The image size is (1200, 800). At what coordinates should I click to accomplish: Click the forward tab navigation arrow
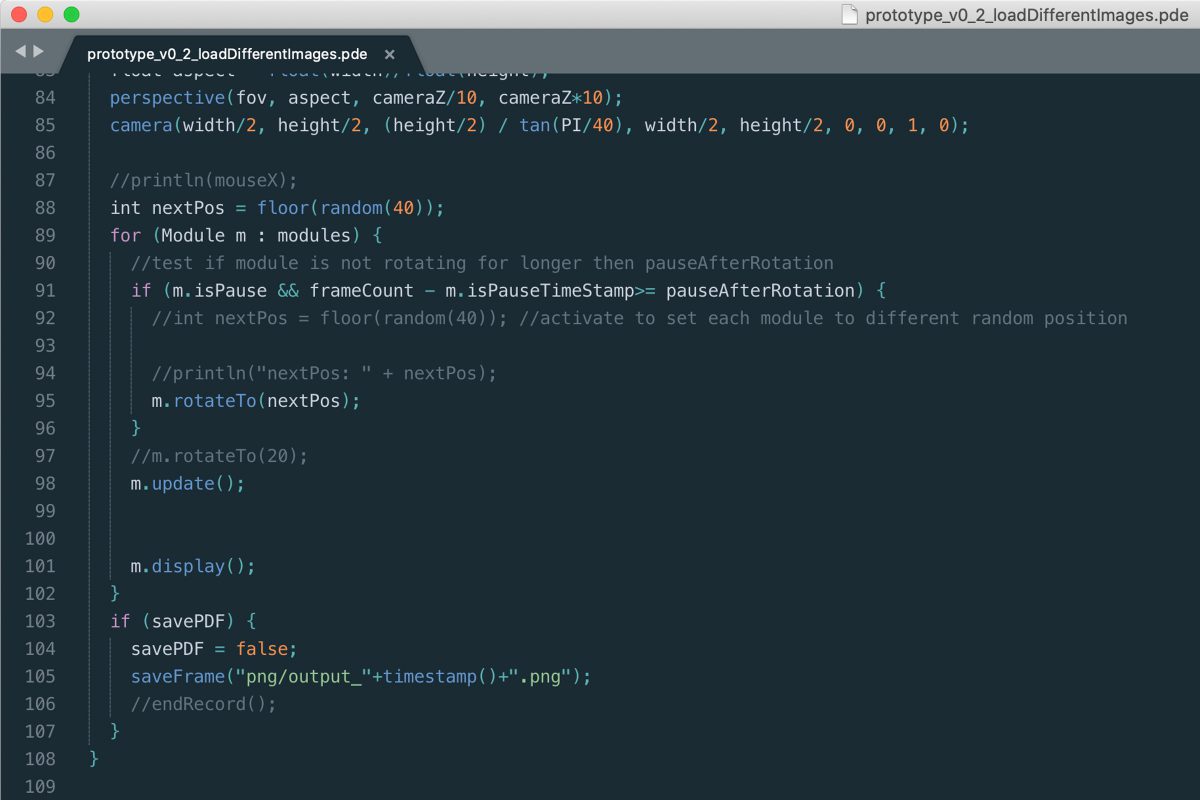39,51
